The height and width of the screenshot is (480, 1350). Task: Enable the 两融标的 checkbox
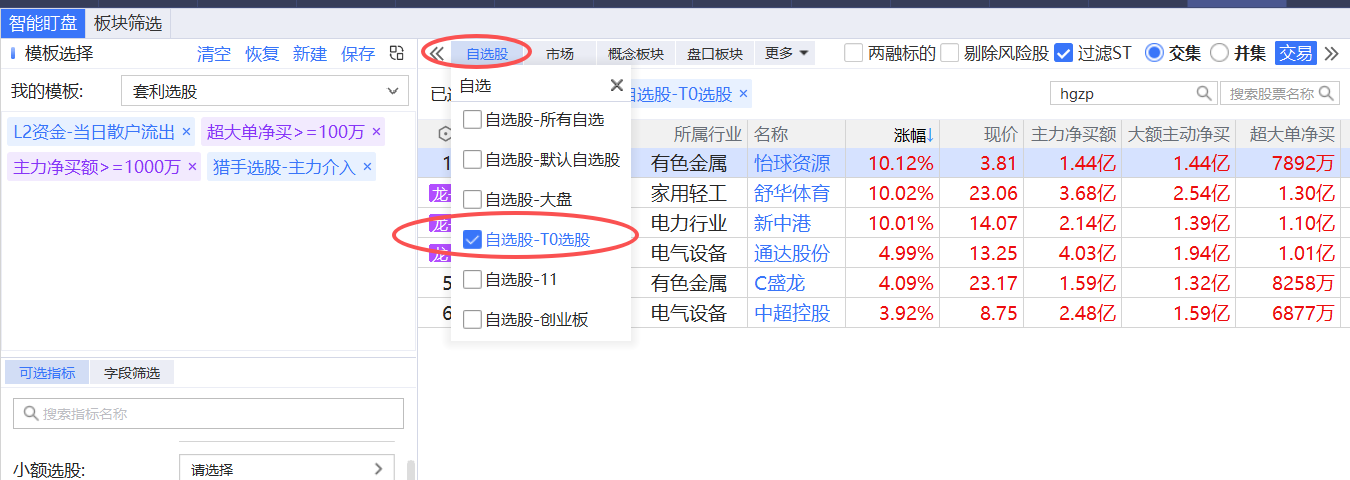coord(853,53)
